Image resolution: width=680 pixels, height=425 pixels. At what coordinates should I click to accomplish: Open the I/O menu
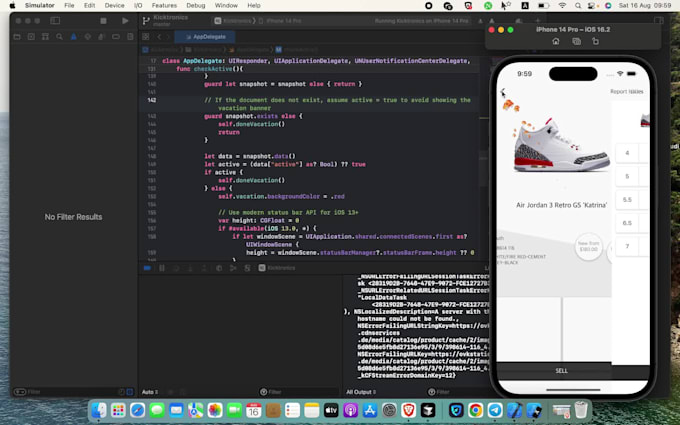tap(138, 6)
